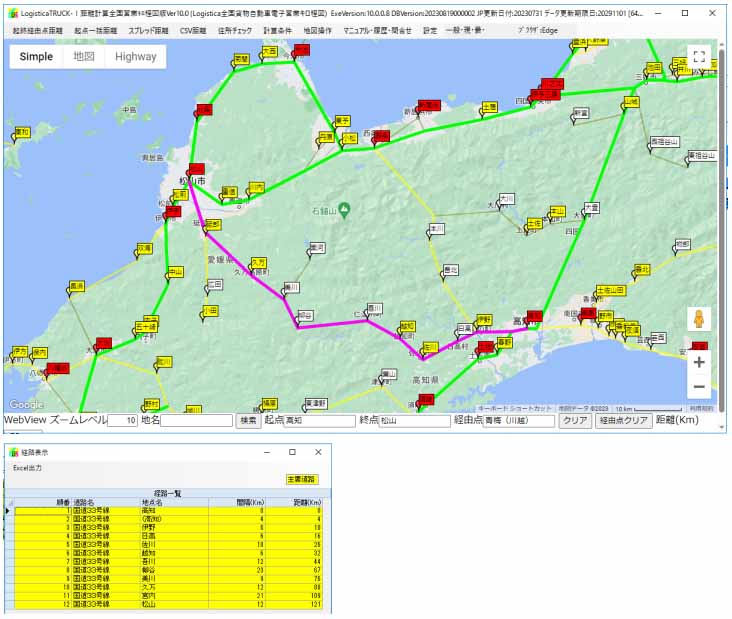Open the ブラウザ:Edge menu item
Viewport: 732px width, 619px height.
click(x=537, y=30)
